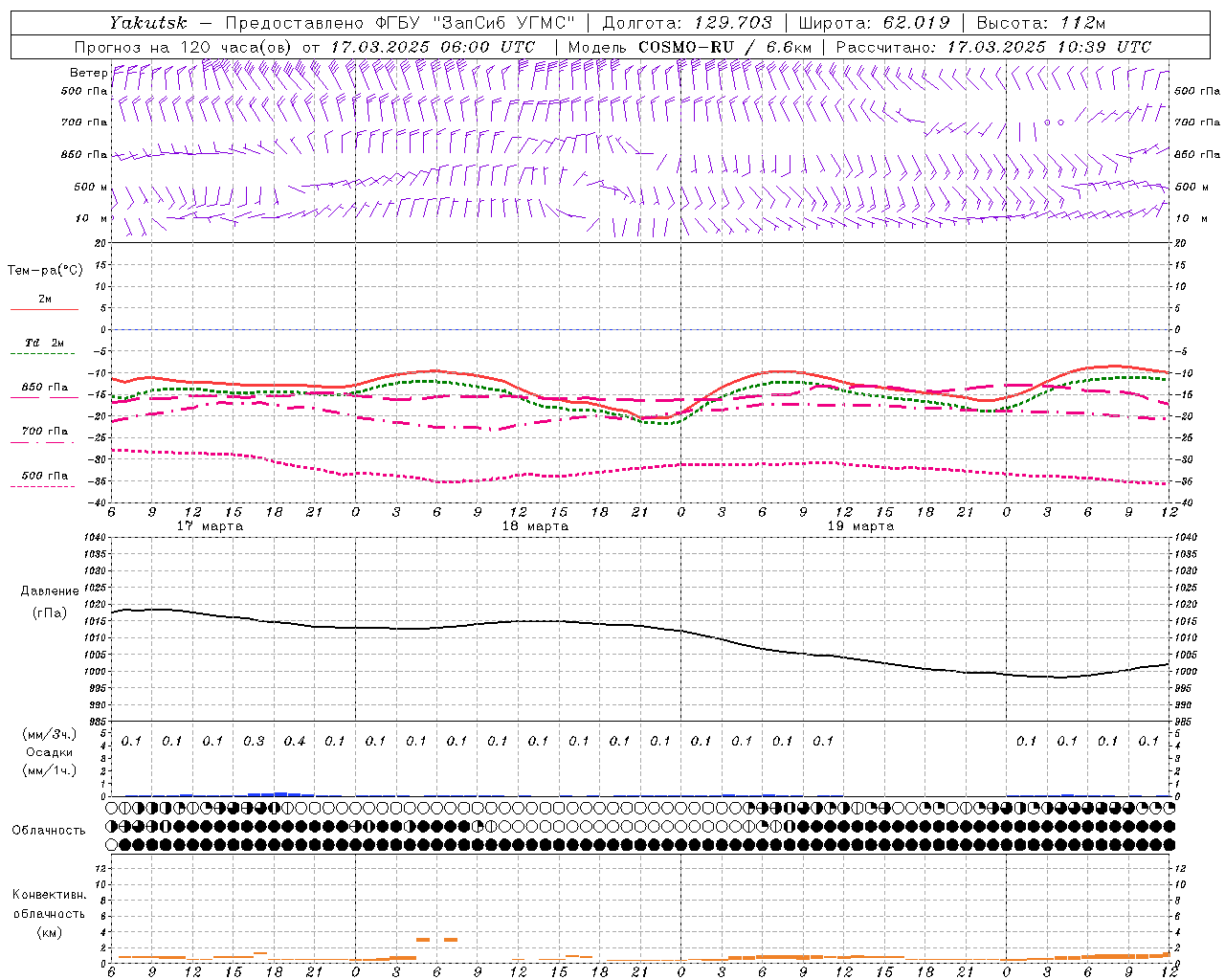Image resolution: width=1225 pixels, height=980 pixels.
Task: Click the 500 гПа temperature legend entry
Action: pos(45,476)
